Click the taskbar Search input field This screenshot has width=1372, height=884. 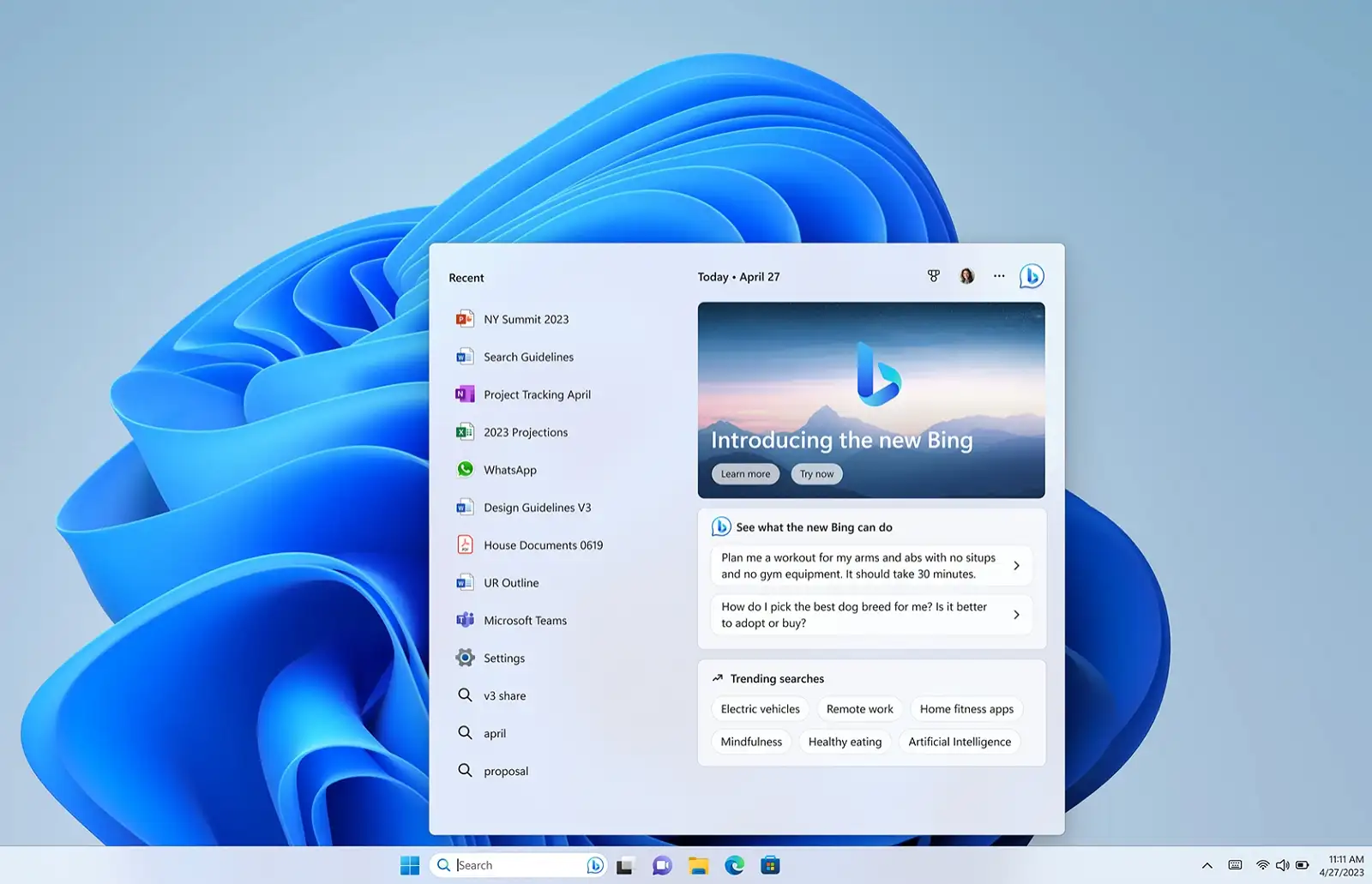click(518, 865)
